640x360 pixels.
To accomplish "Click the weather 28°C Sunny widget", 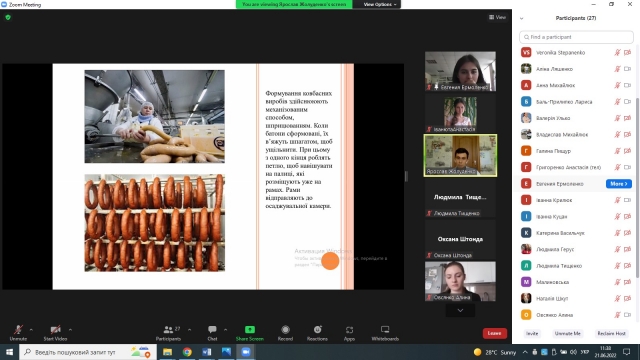I will pyautogui.click(x=495, y=352).
